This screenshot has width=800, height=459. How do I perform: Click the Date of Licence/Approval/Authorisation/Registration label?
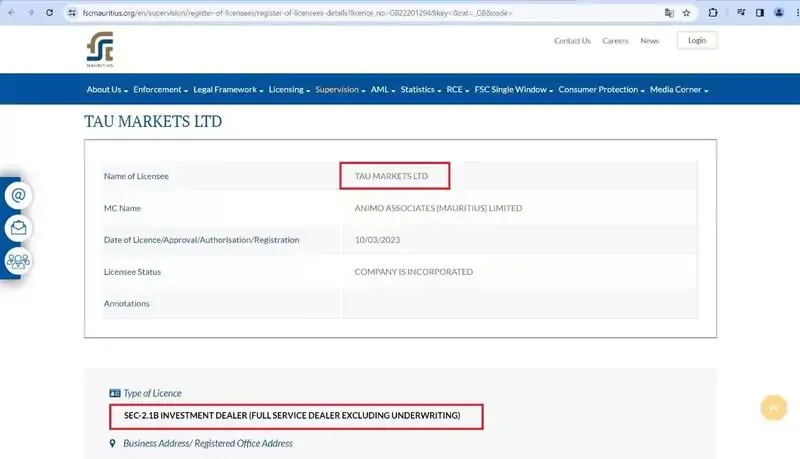click(202, 240)
